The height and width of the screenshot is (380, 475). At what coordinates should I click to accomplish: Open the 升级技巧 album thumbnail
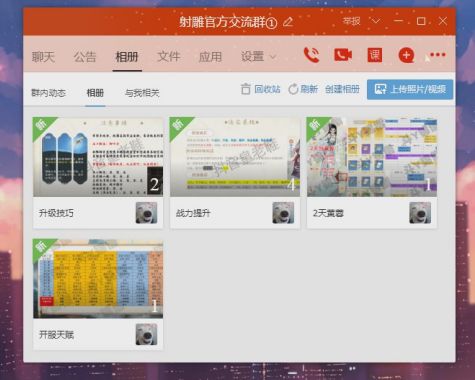(98, 157)
